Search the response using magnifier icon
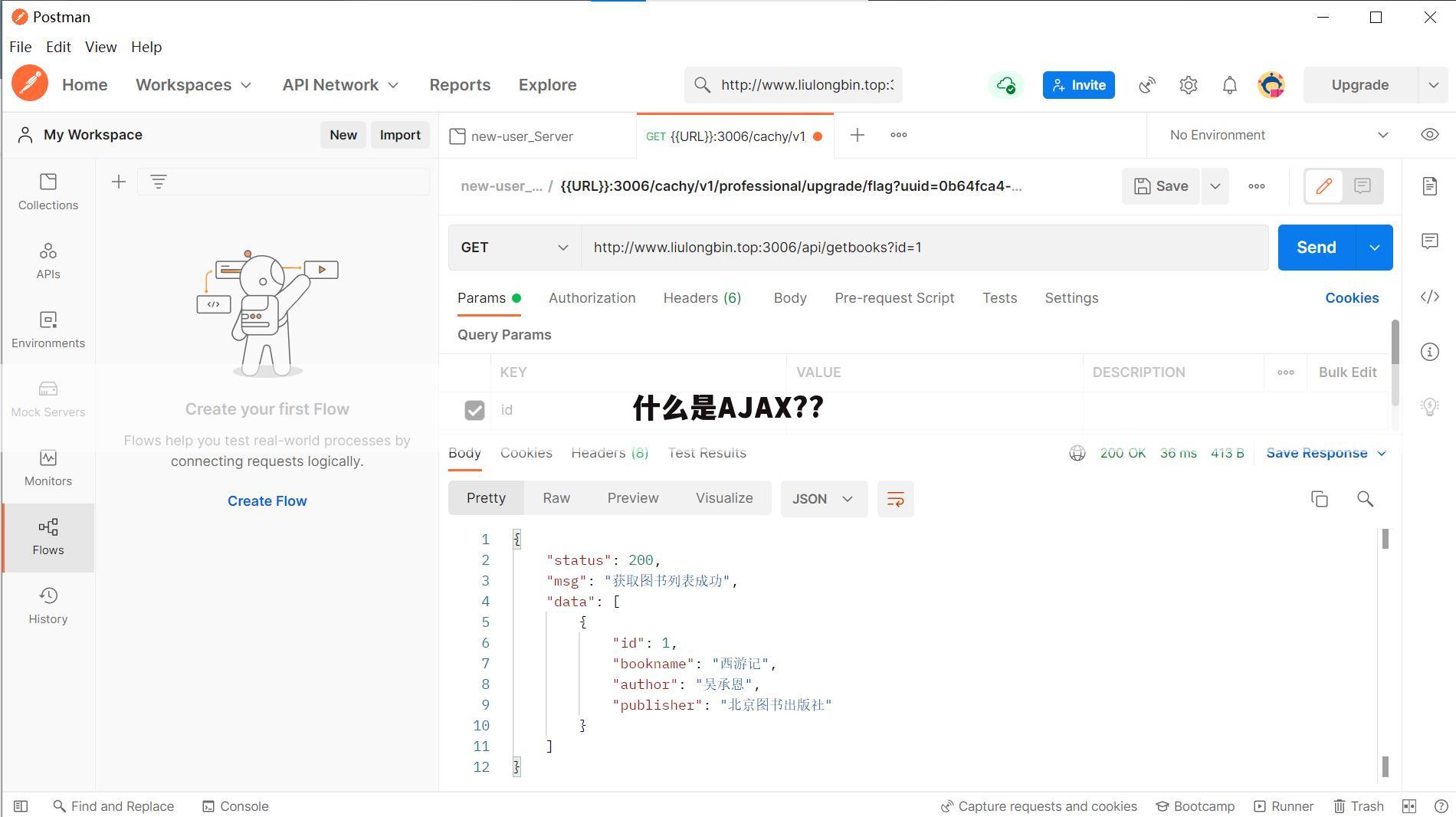The image size is (1456, 817). (x=1364, y=499)
